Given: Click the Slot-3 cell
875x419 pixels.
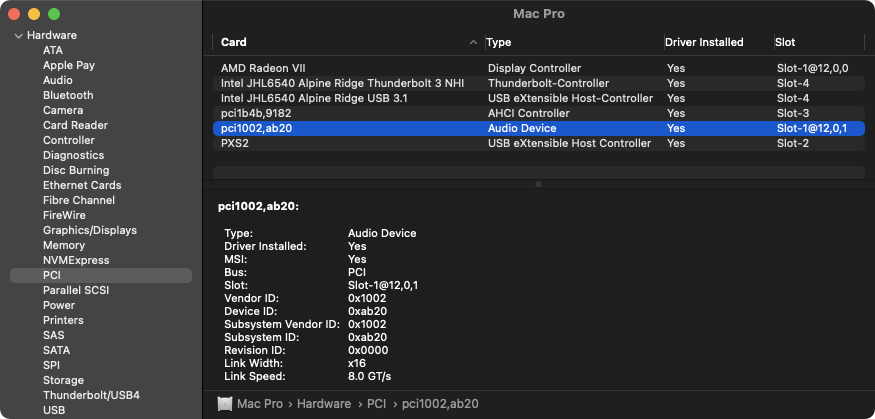Looking at the screenshot, I should click(793, 114).
